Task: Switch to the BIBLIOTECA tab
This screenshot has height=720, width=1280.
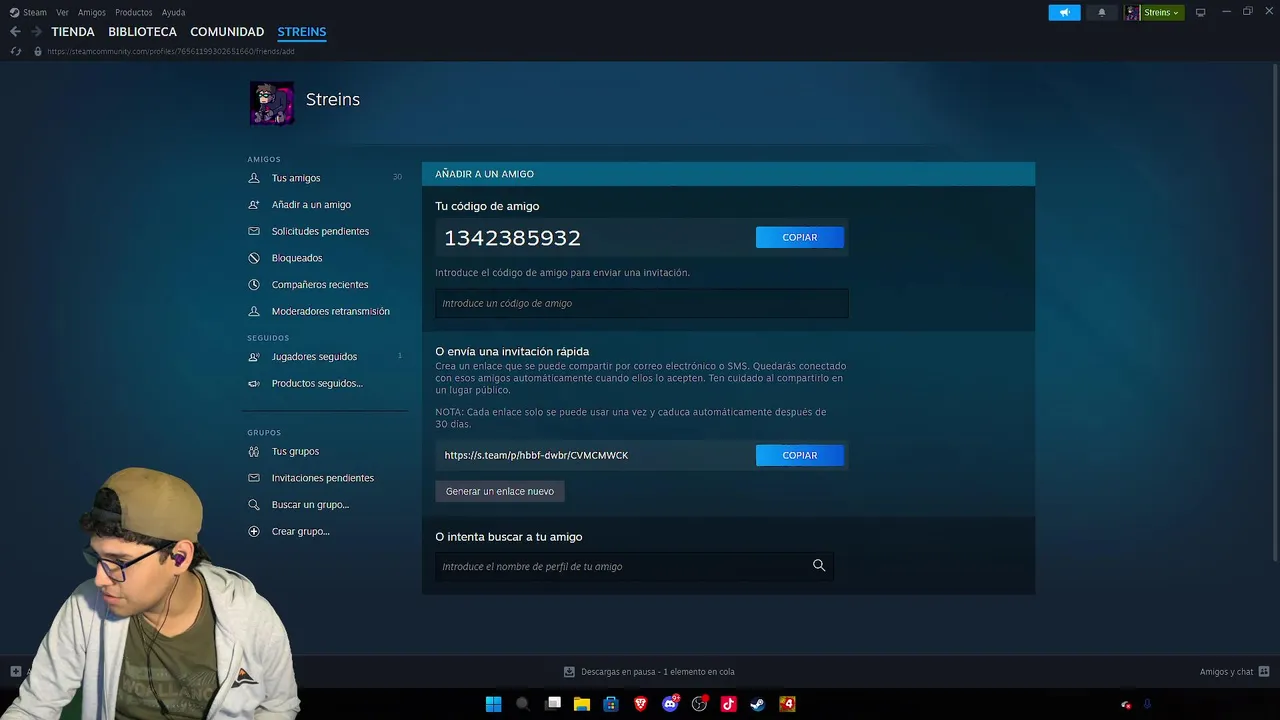Action: [x=142, y=32]
